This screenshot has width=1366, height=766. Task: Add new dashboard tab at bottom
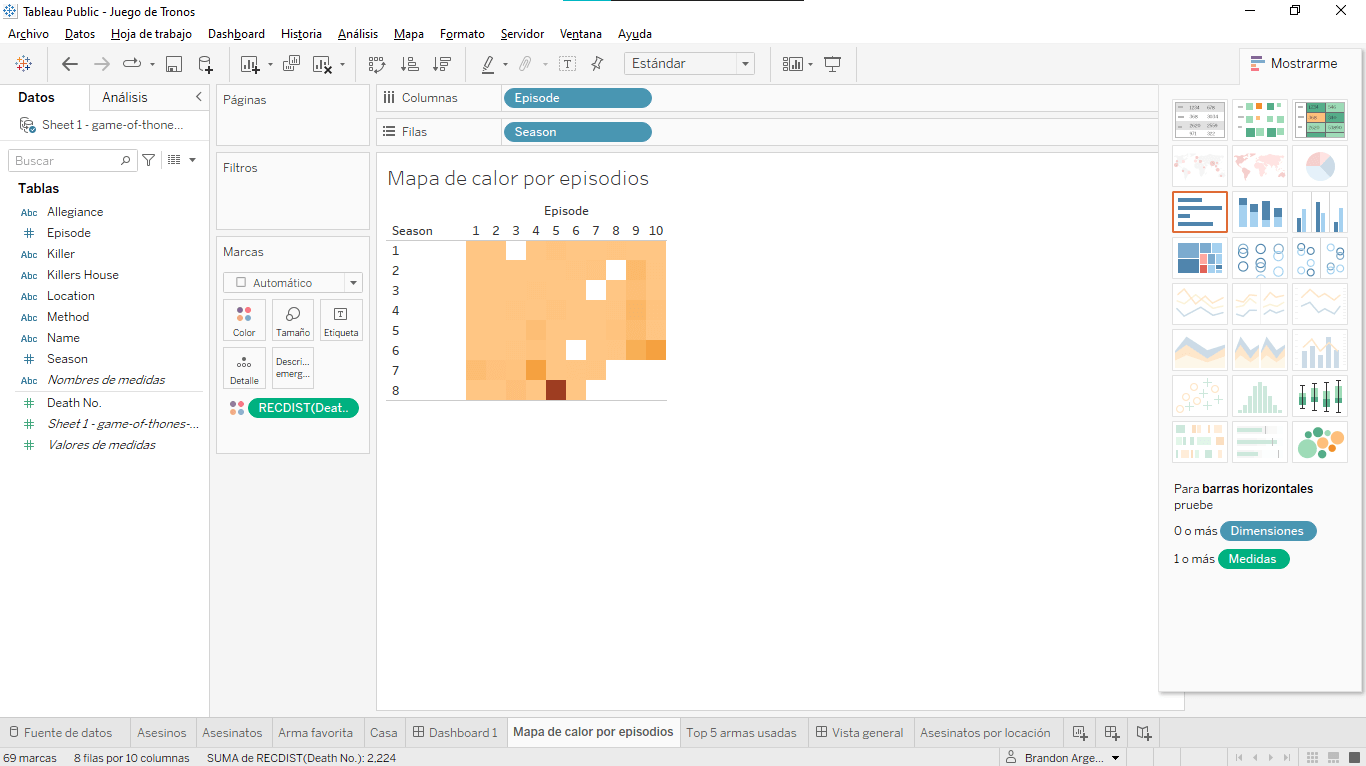(1112, 732)
